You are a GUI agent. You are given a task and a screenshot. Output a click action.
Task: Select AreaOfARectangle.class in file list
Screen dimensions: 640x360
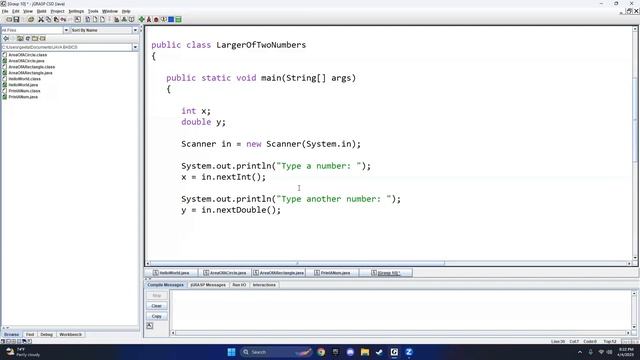[31, 67]
